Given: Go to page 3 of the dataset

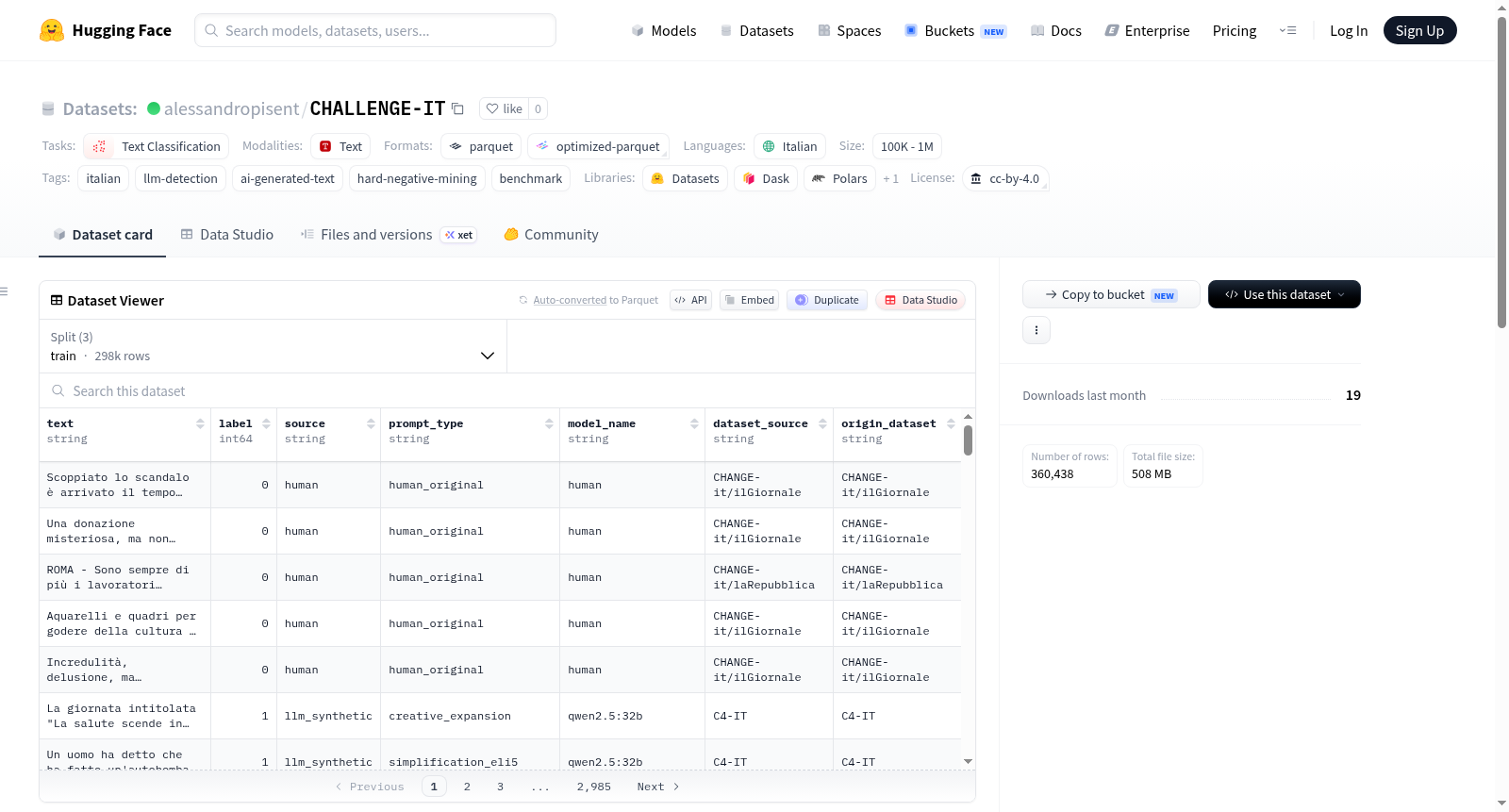Looking at the screenshot, I should click(x=500, y=787).
